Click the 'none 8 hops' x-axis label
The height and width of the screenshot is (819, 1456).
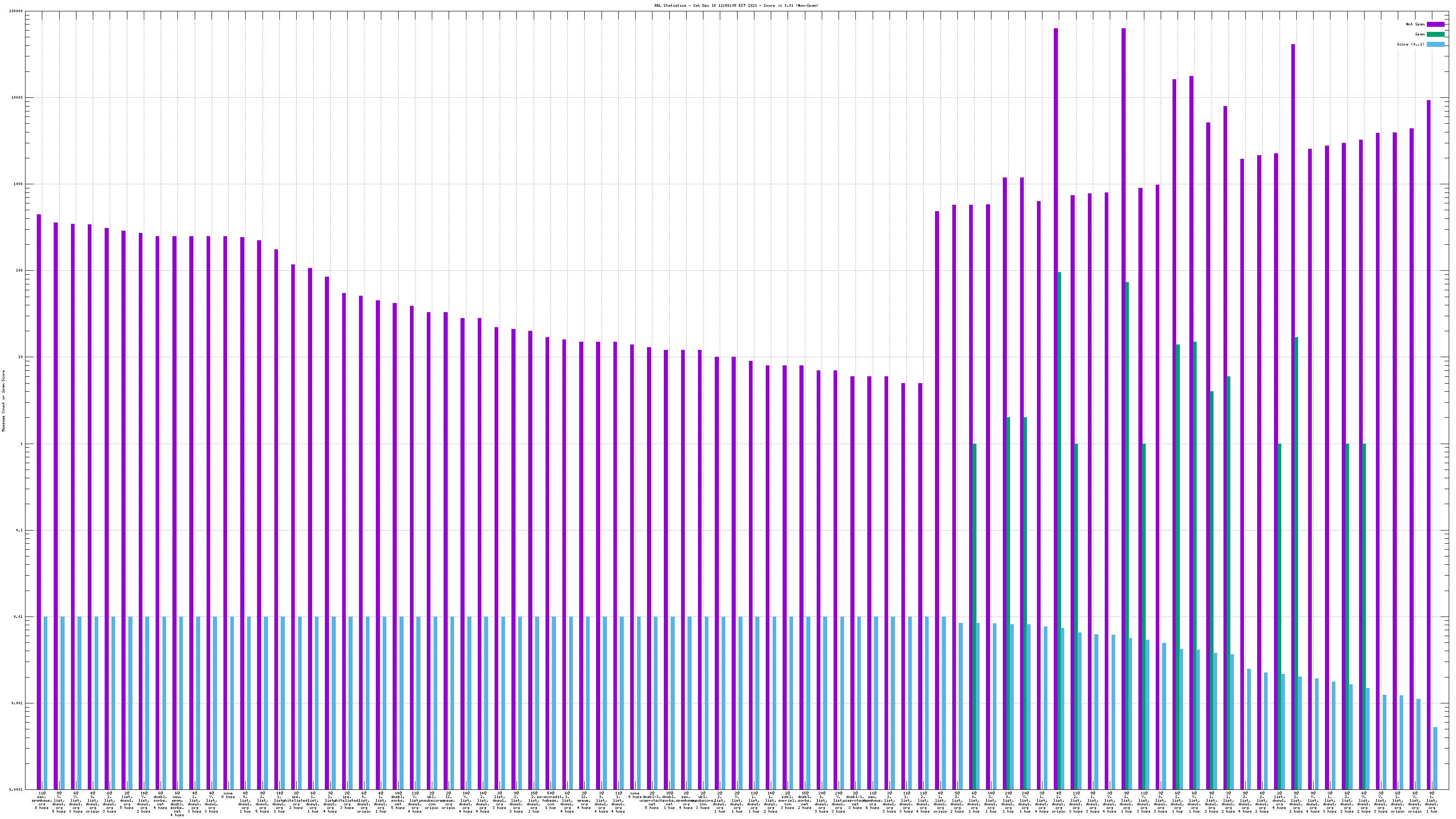(x=228, y=795)
